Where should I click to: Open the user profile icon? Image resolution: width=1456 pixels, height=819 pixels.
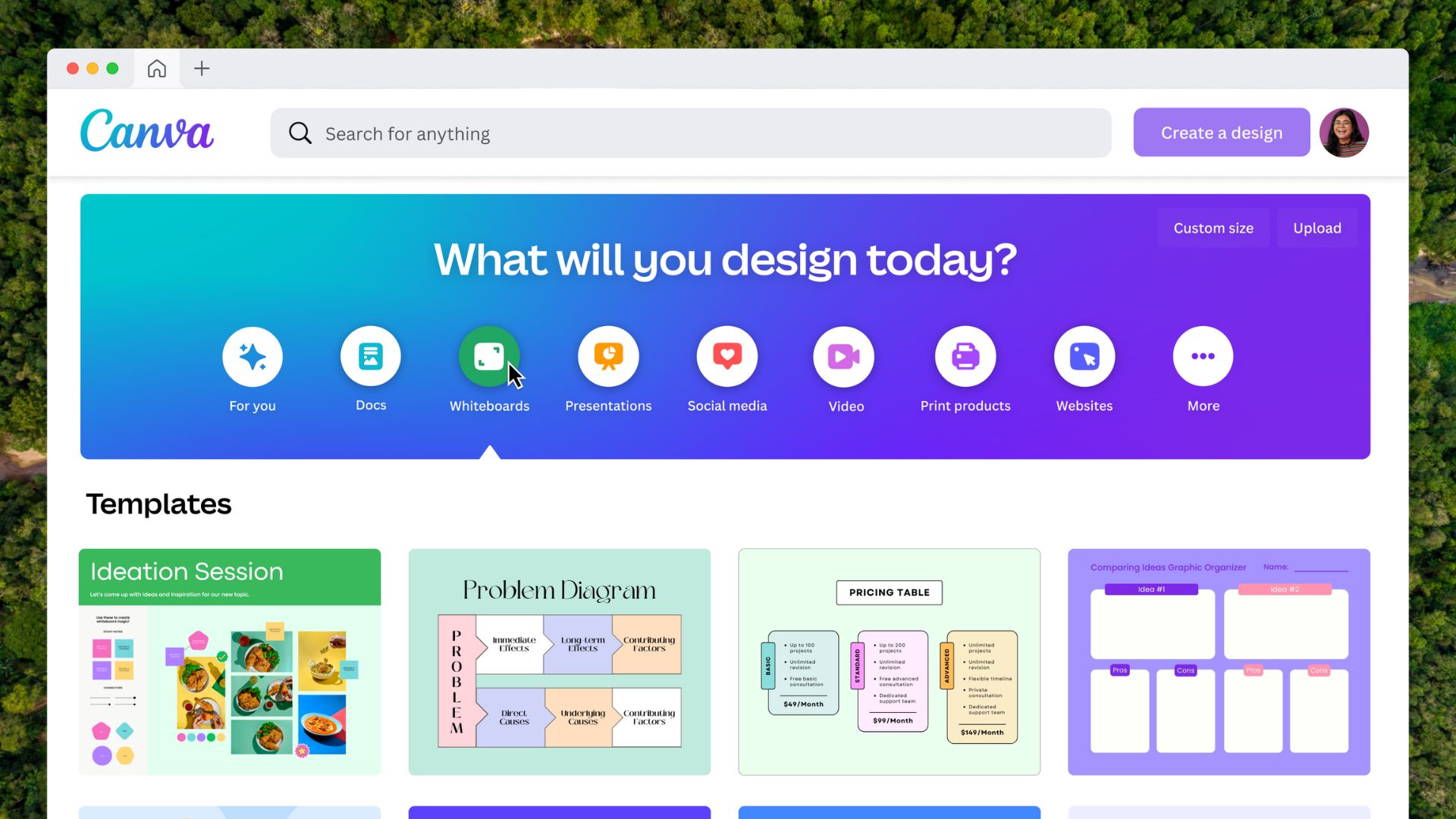pos(1345,132)
